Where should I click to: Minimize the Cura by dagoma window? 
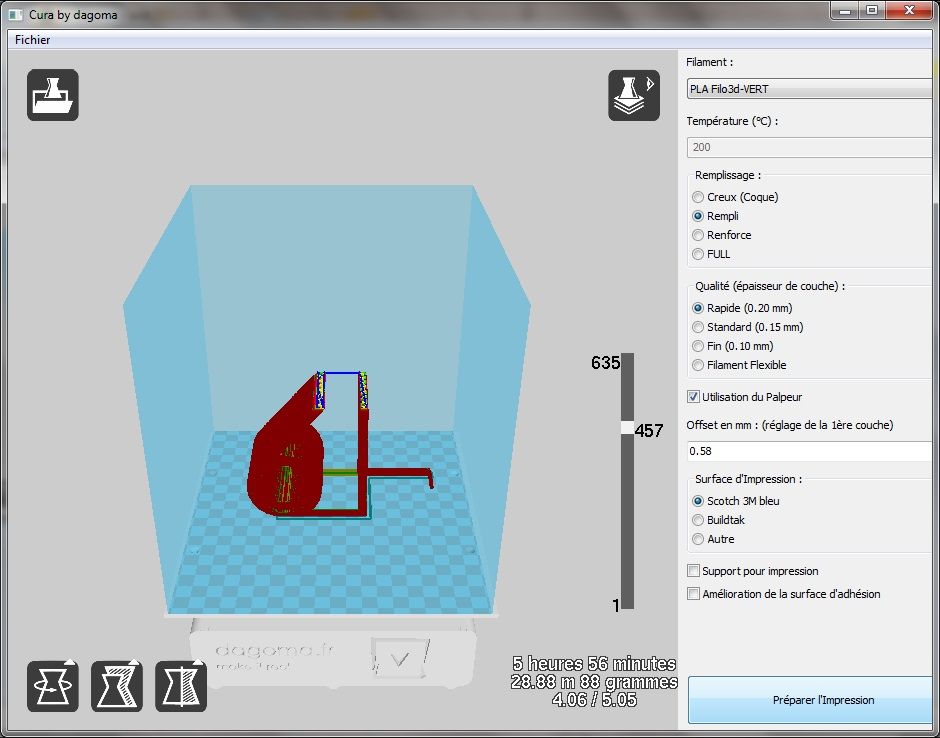click(846, 10)
